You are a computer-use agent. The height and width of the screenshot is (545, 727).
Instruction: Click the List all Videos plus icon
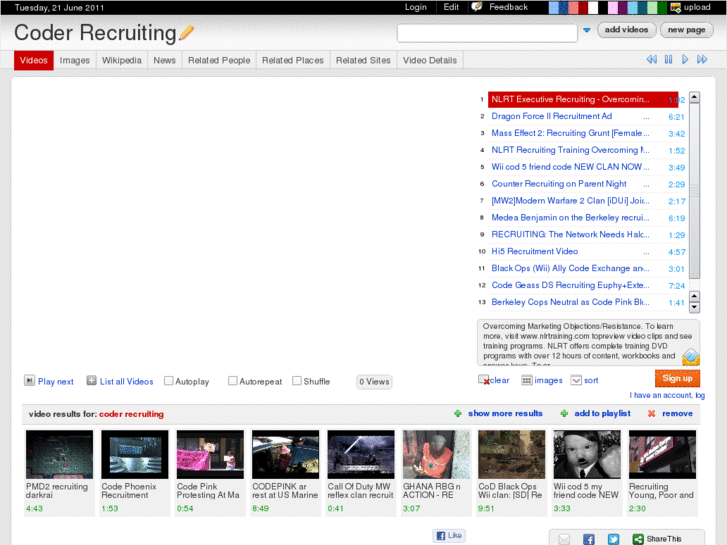tap(91, 380)
